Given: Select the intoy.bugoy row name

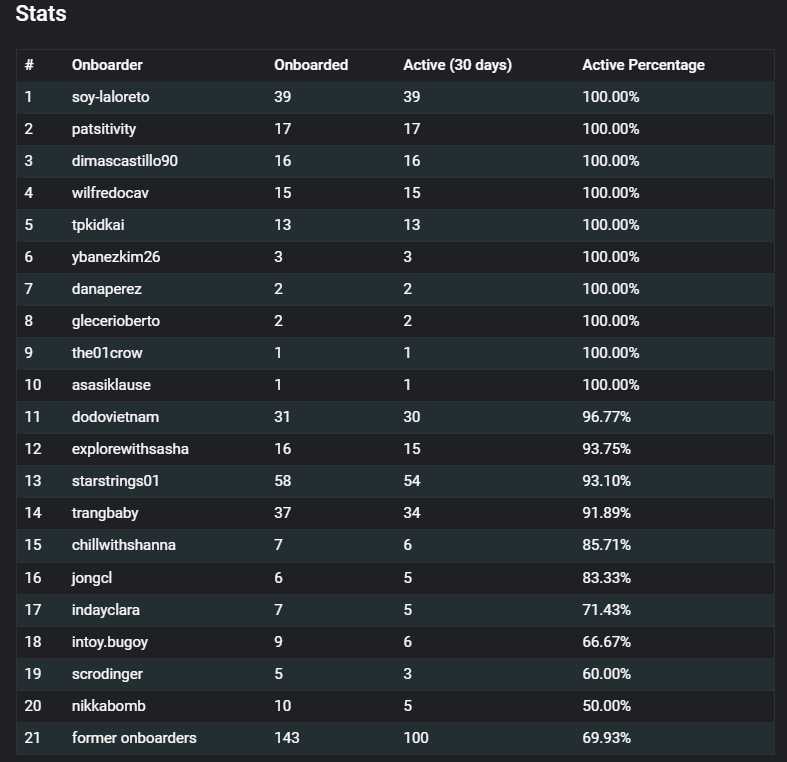Looking at the screenshot, I should click(110, 642).
